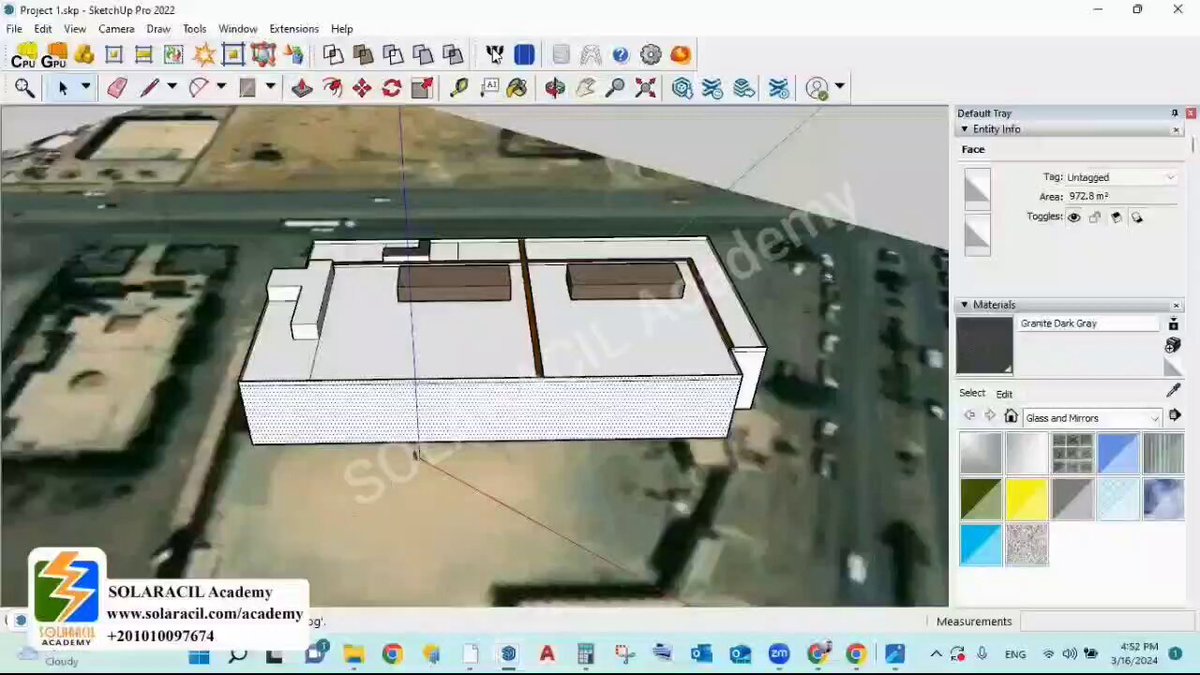Screen dimensions: 1200x675
Task: Select the bright blue material swatch
Action: 981,545
